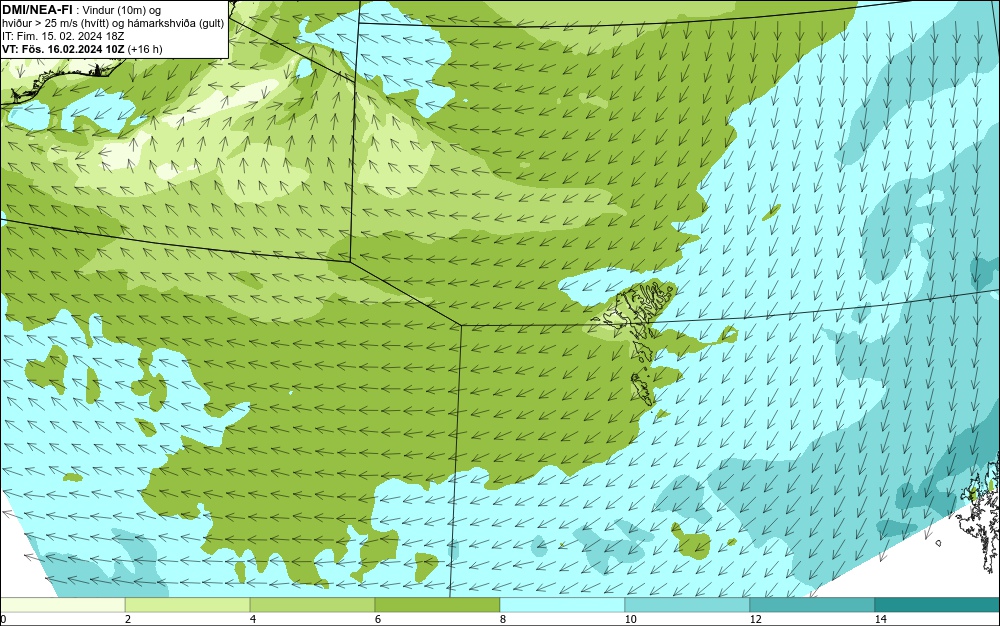The height and width of the screenshot is (626, 1000).
Task: Click the Shetland coastline outline at right edge
Action: pyautogui.click(x=978, y=513)
